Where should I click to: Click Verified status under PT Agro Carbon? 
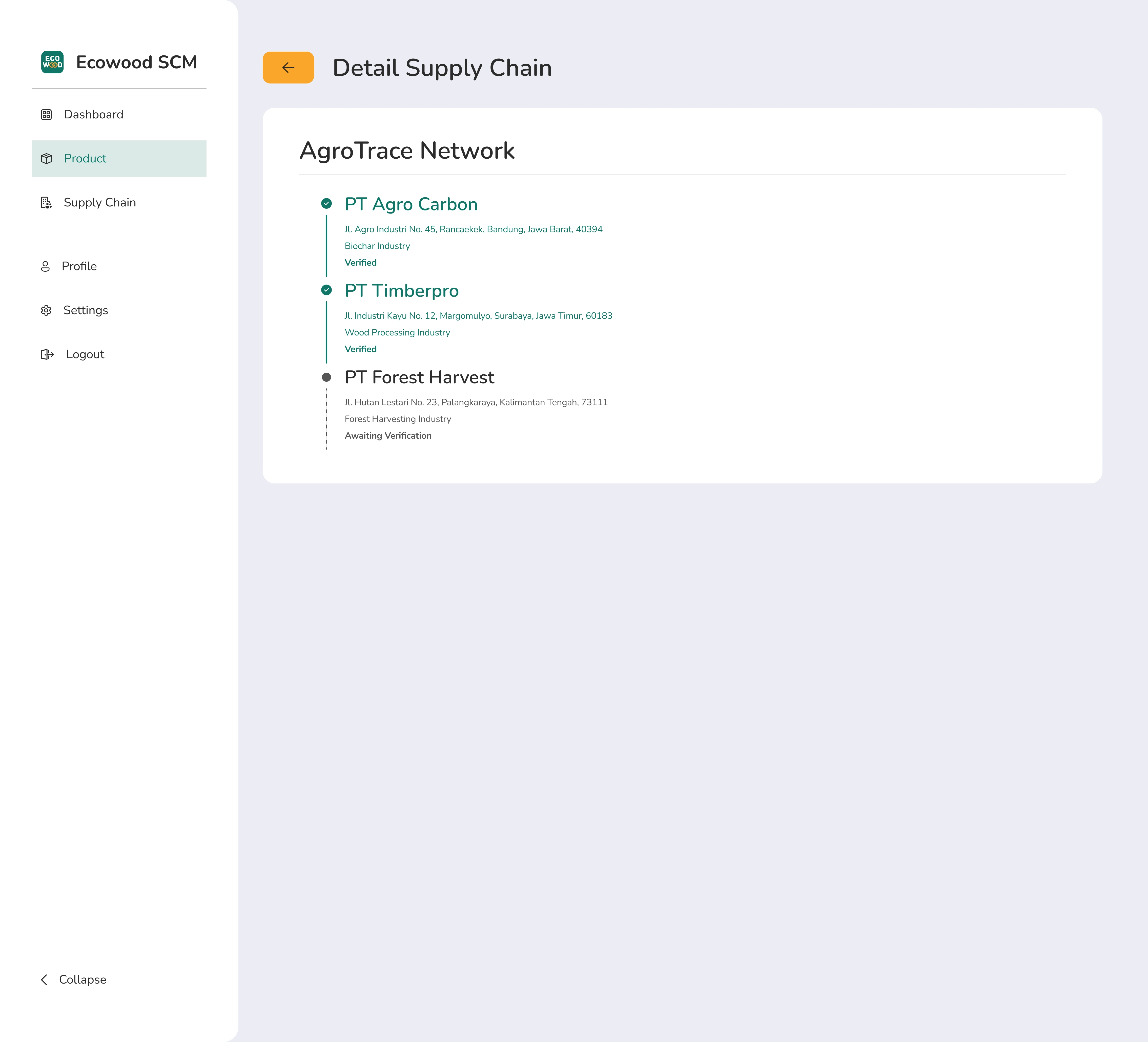pos(360,262)
